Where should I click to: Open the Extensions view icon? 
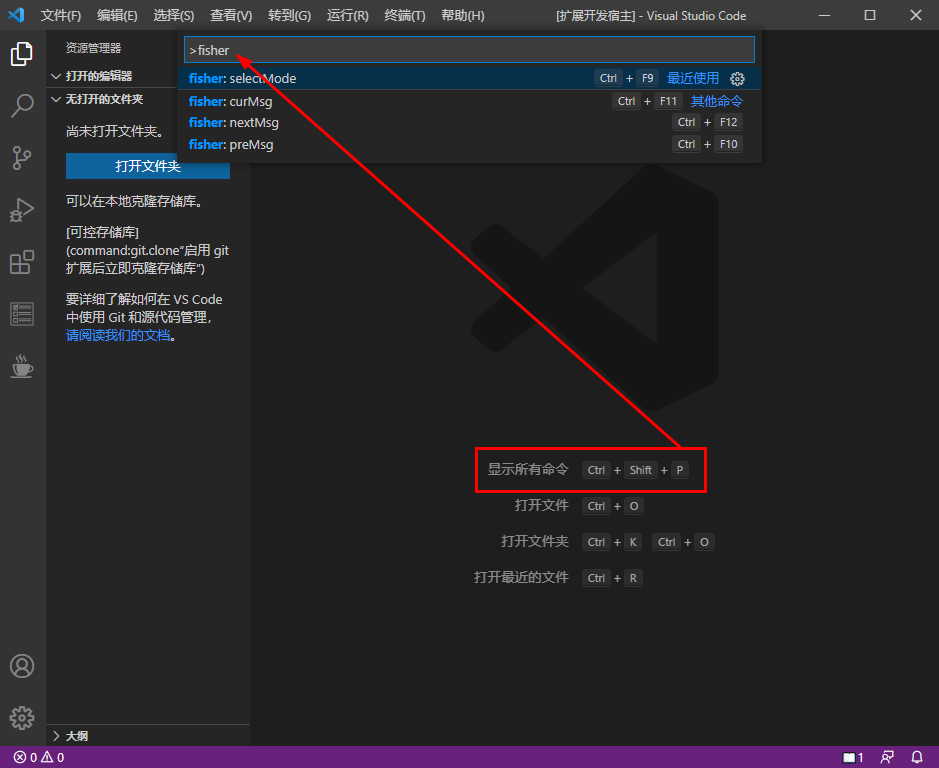click(x=22, y=262)
